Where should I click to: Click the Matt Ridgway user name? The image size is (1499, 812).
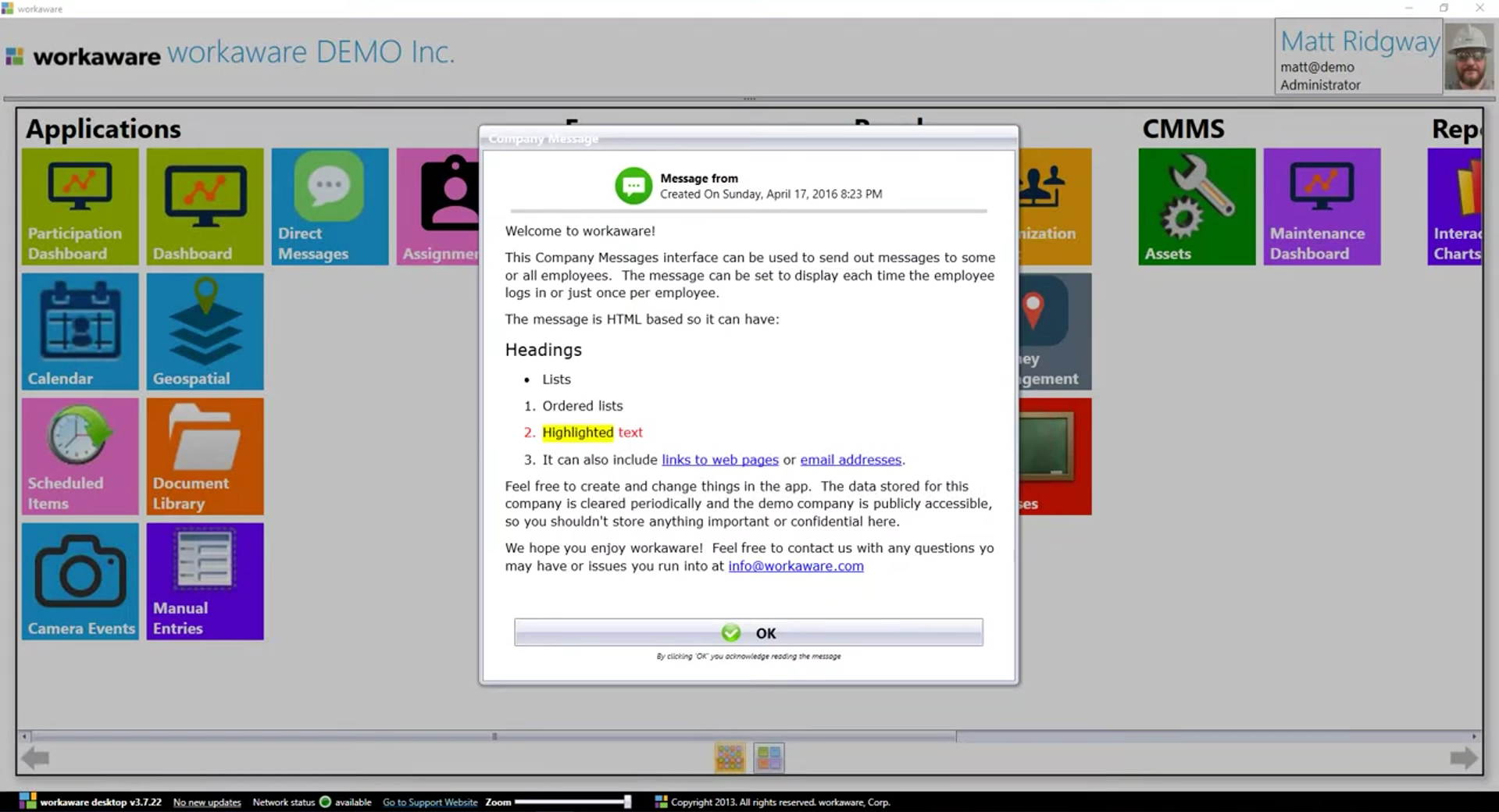(x=1360, y=41)
